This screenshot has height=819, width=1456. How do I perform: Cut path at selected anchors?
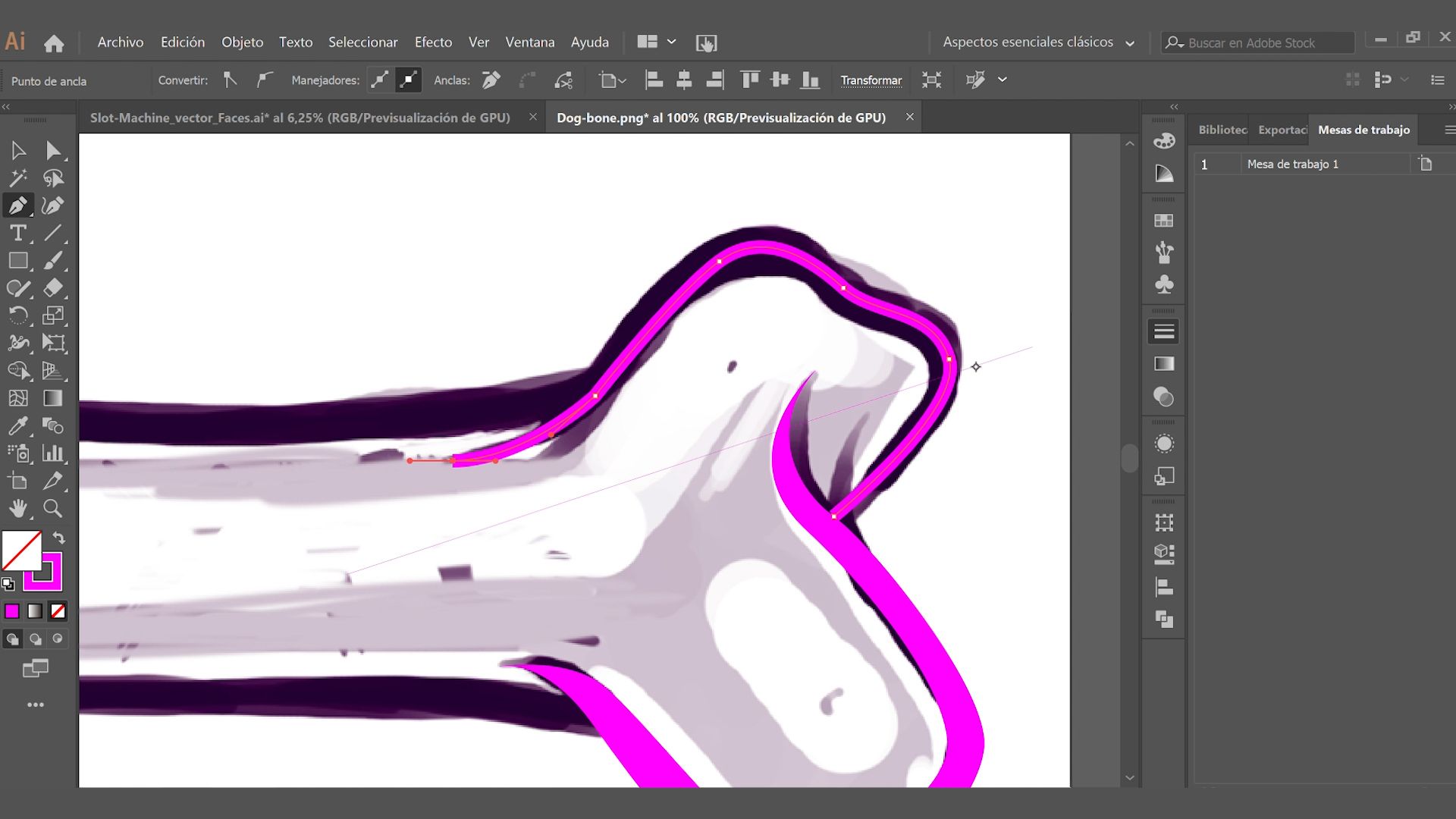563,80
